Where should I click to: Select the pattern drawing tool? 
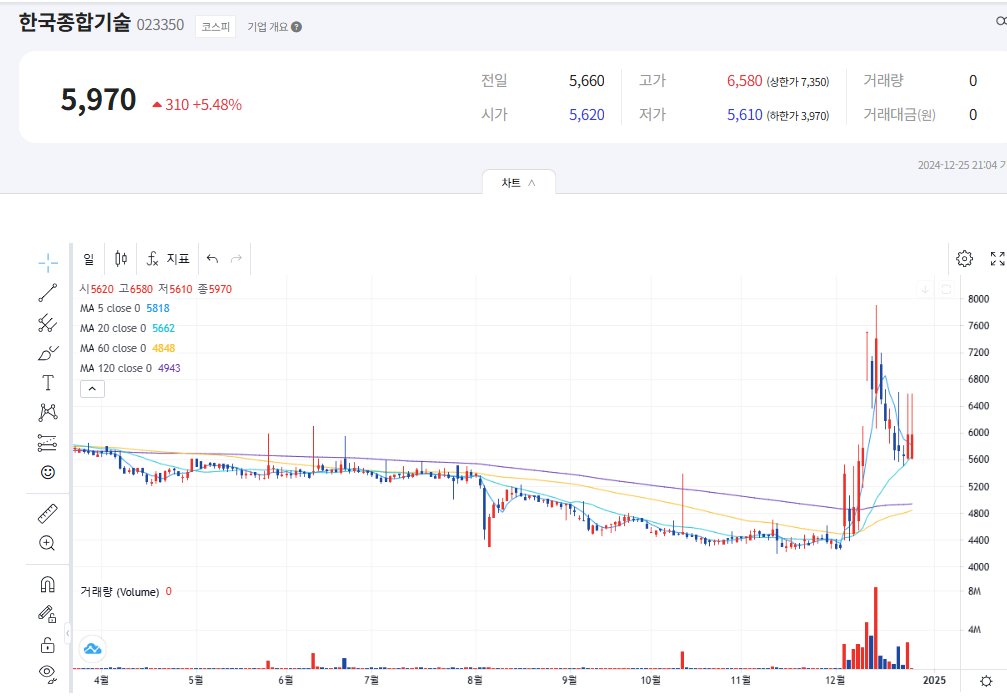click(48, 412)
